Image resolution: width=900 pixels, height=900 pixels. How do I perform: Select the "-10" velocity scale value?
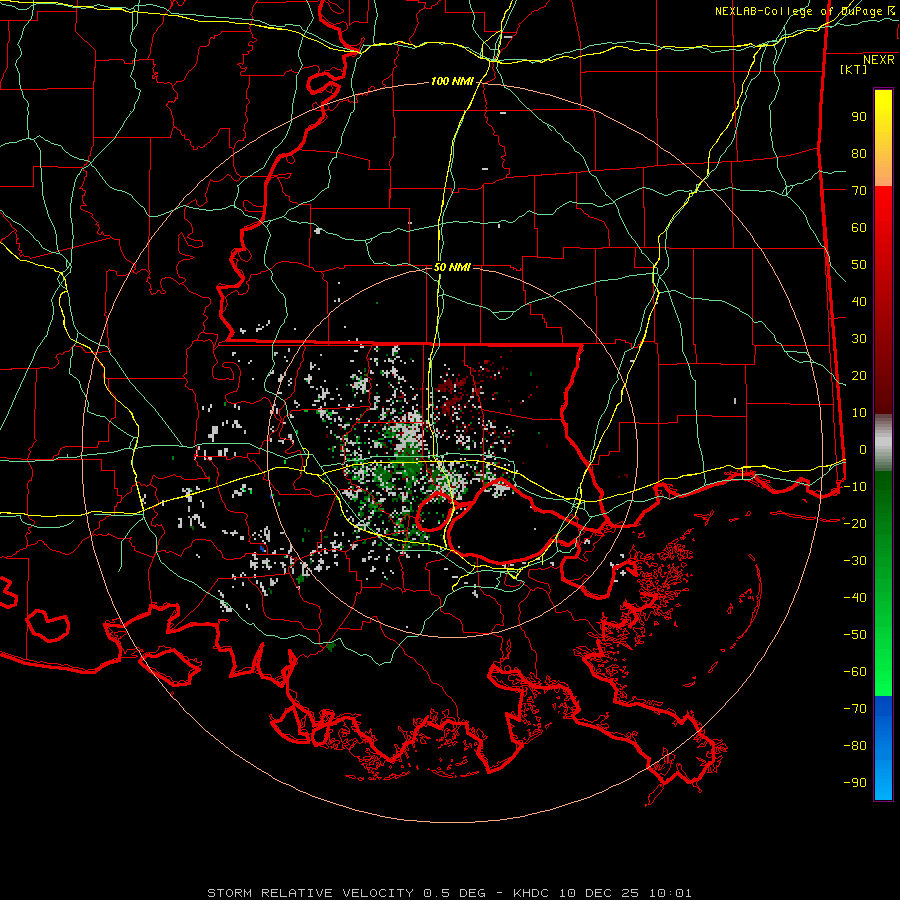click(x=855, y=487)
